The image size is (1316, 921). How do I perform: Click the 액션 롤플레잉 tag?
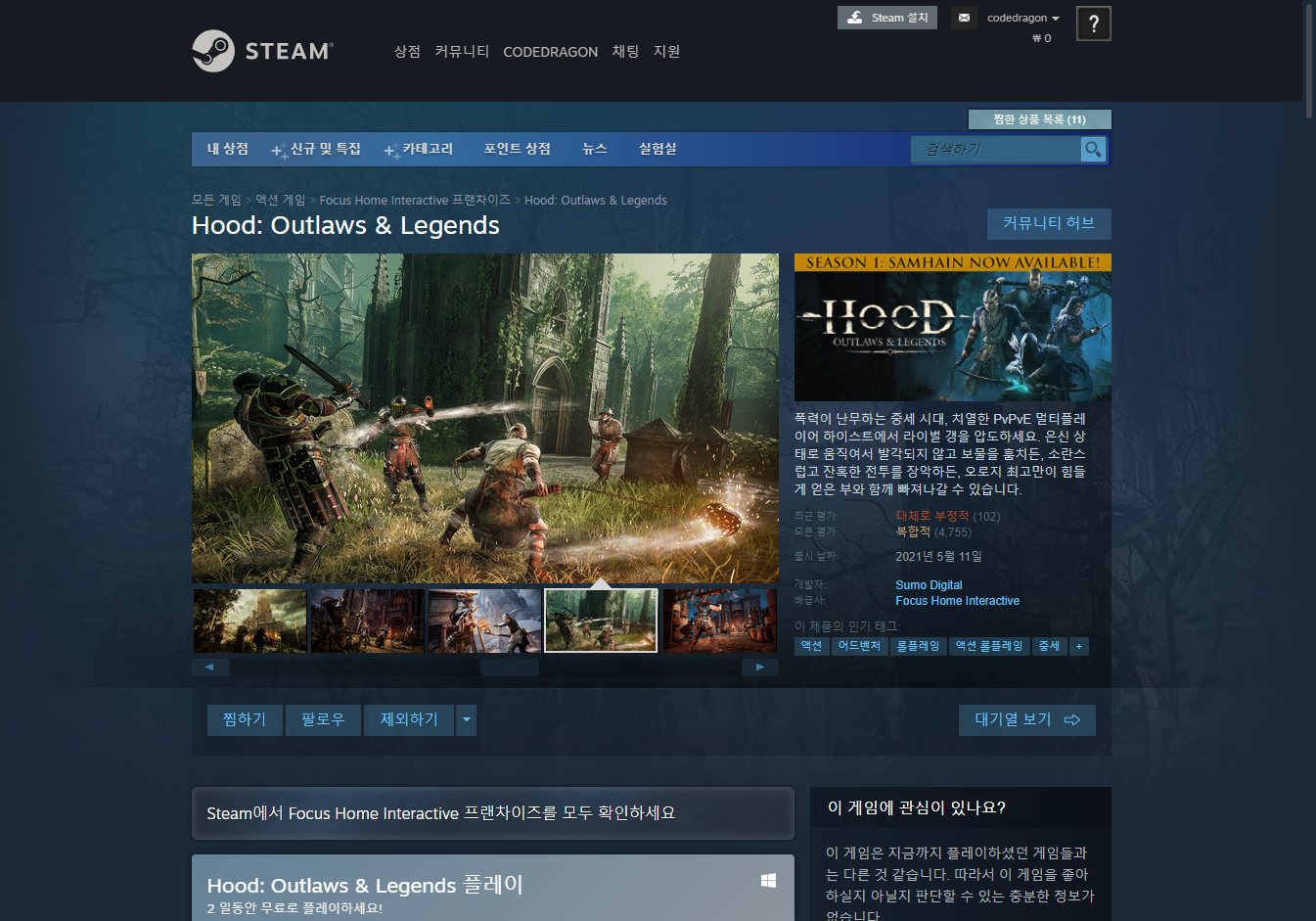click(989, 646)
